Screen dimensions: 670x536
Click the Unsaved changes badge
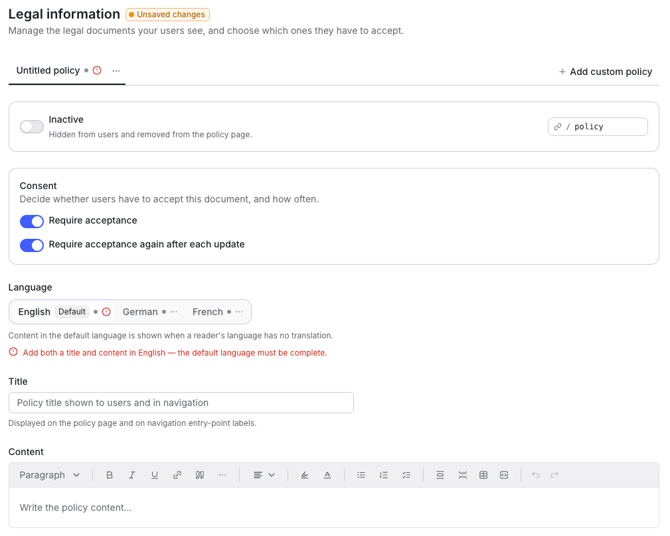(168, 15)
